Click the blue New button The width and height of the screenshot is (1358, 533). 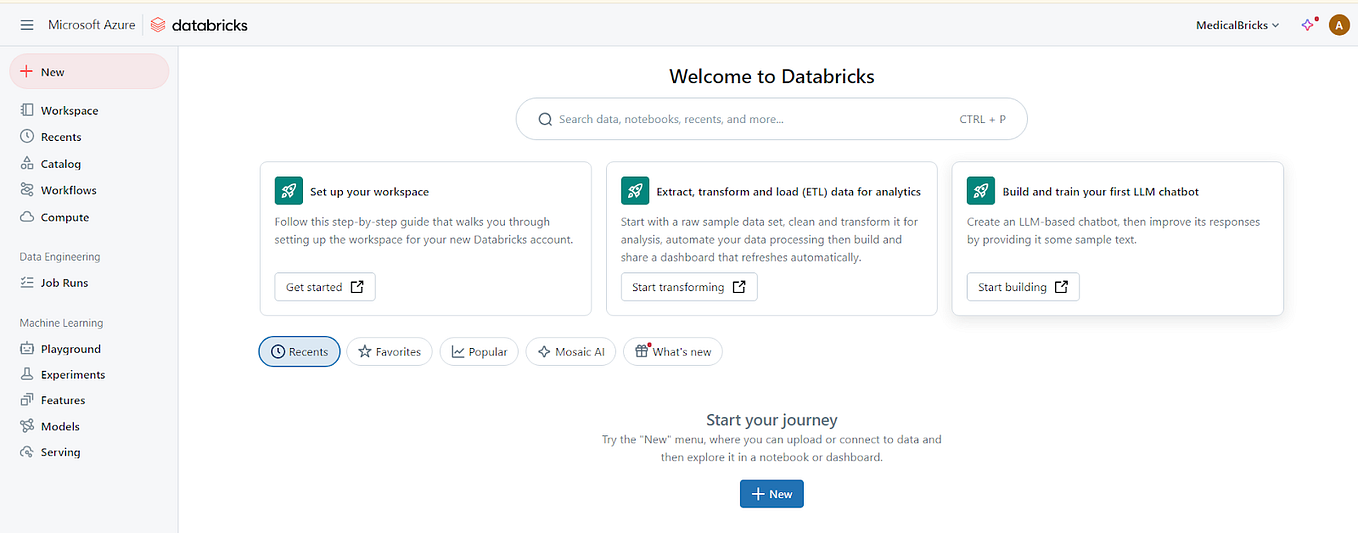(x=771, y=494)
